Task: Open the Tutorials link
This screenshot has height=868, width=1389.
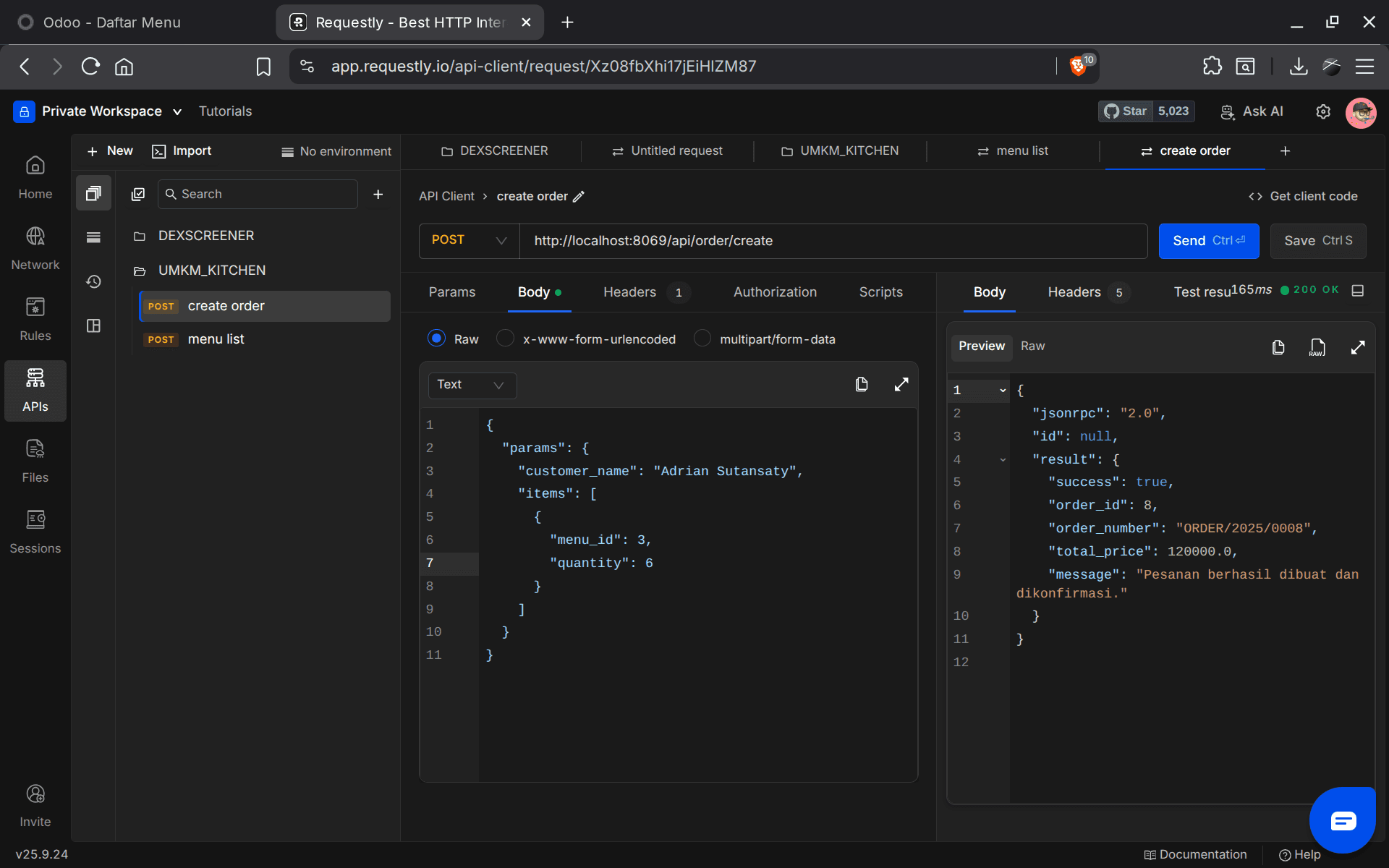Action: pos(225,111)
